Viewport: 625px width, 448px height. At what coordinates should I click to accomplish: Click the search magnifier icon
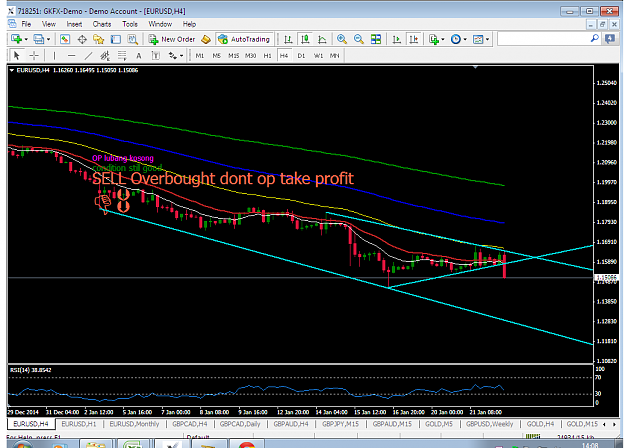pos(595,39)
